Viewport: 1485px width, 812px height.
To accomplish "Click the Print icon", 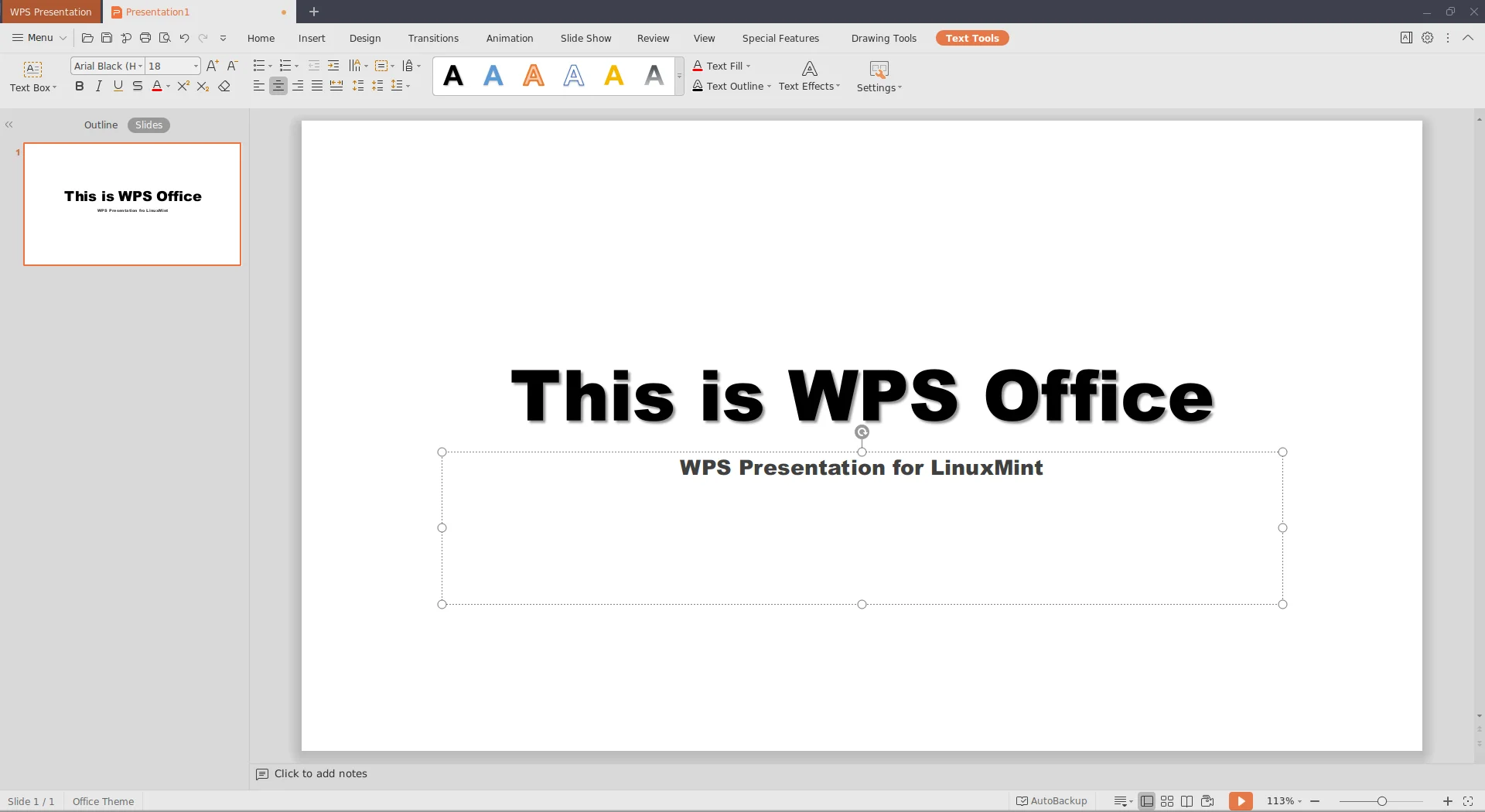I will pos(145,38).
